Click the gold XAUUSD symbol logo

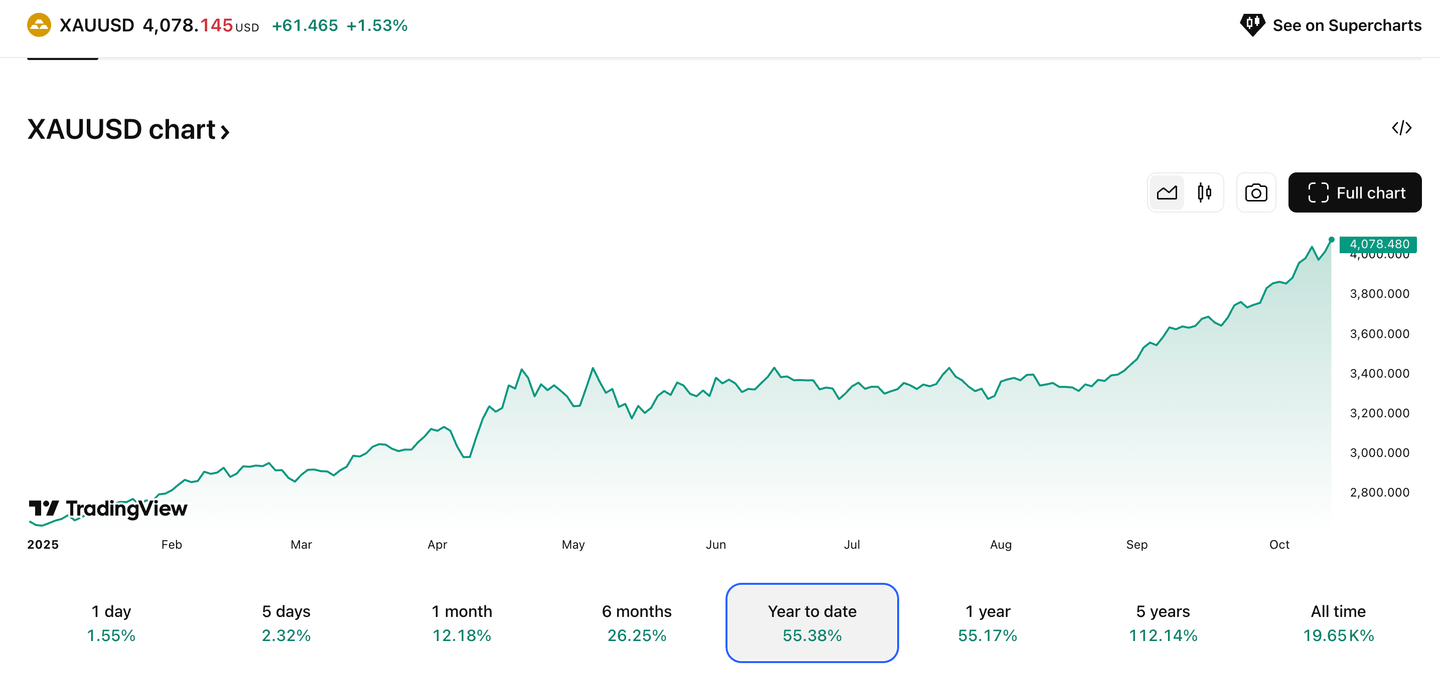coord(39,25)
